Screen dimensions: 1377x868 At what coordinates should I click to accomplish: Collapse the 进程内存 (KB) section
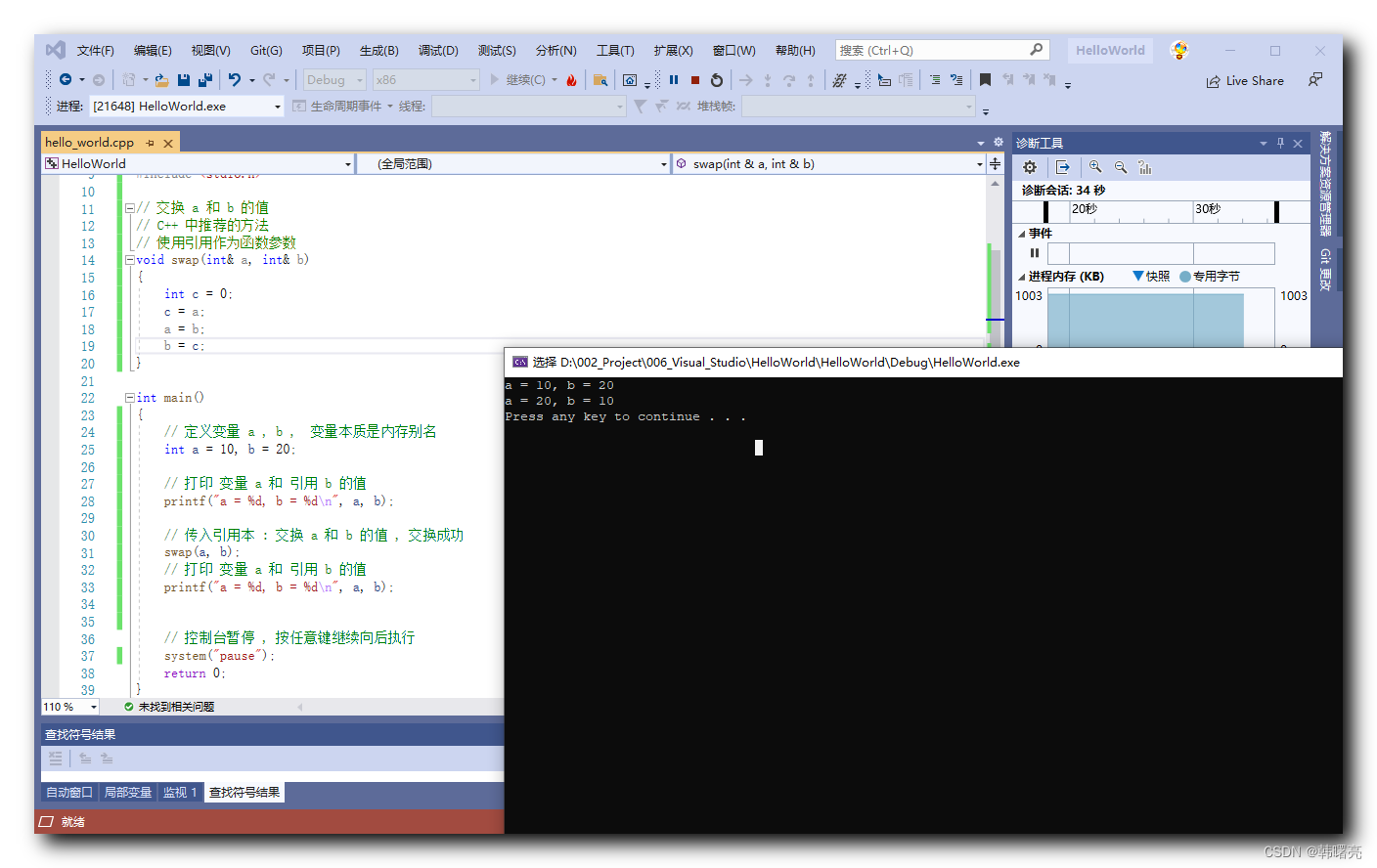pyautogui.click(x=1022, y=277)
